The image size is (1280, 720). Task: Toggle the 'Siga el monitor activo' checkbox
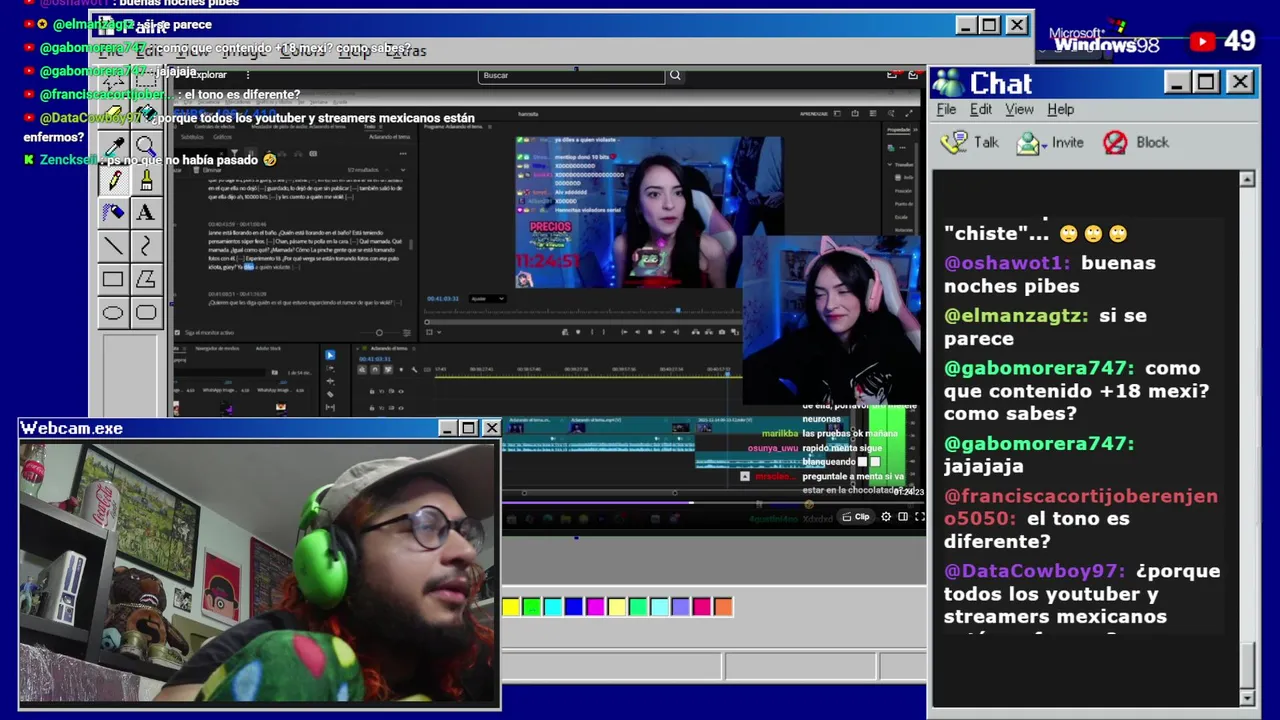pos(178,333)
